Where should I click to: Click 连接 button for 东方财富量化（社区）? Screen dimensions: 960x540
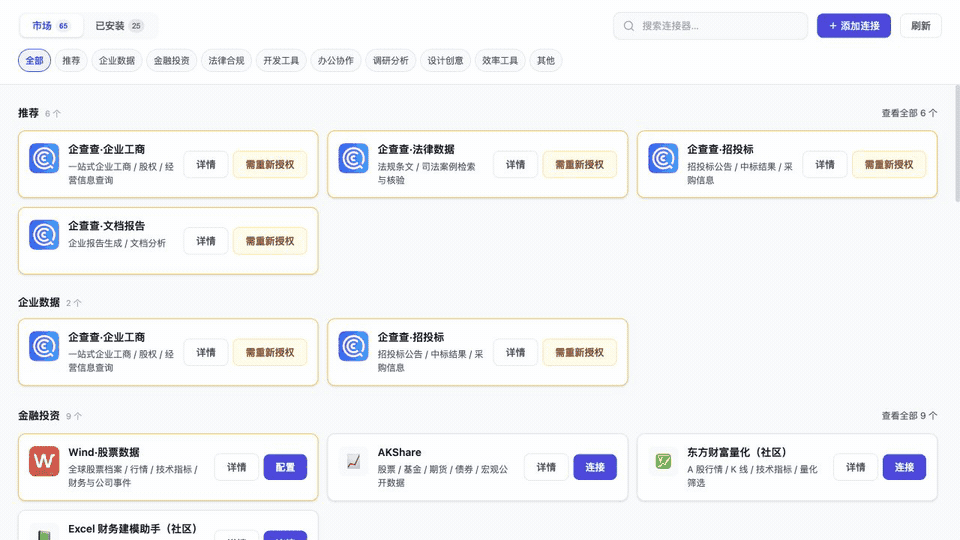tap(904, 467)
